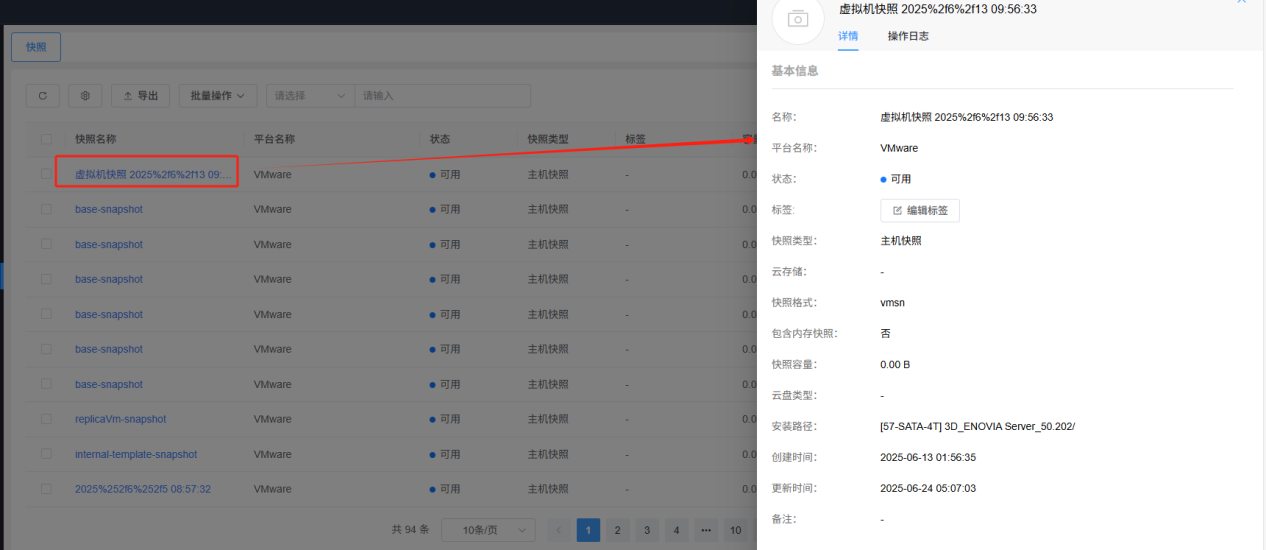Jump to page 10 in pagination
Viewport: 1266px width, 550px height.
point(735,530)
